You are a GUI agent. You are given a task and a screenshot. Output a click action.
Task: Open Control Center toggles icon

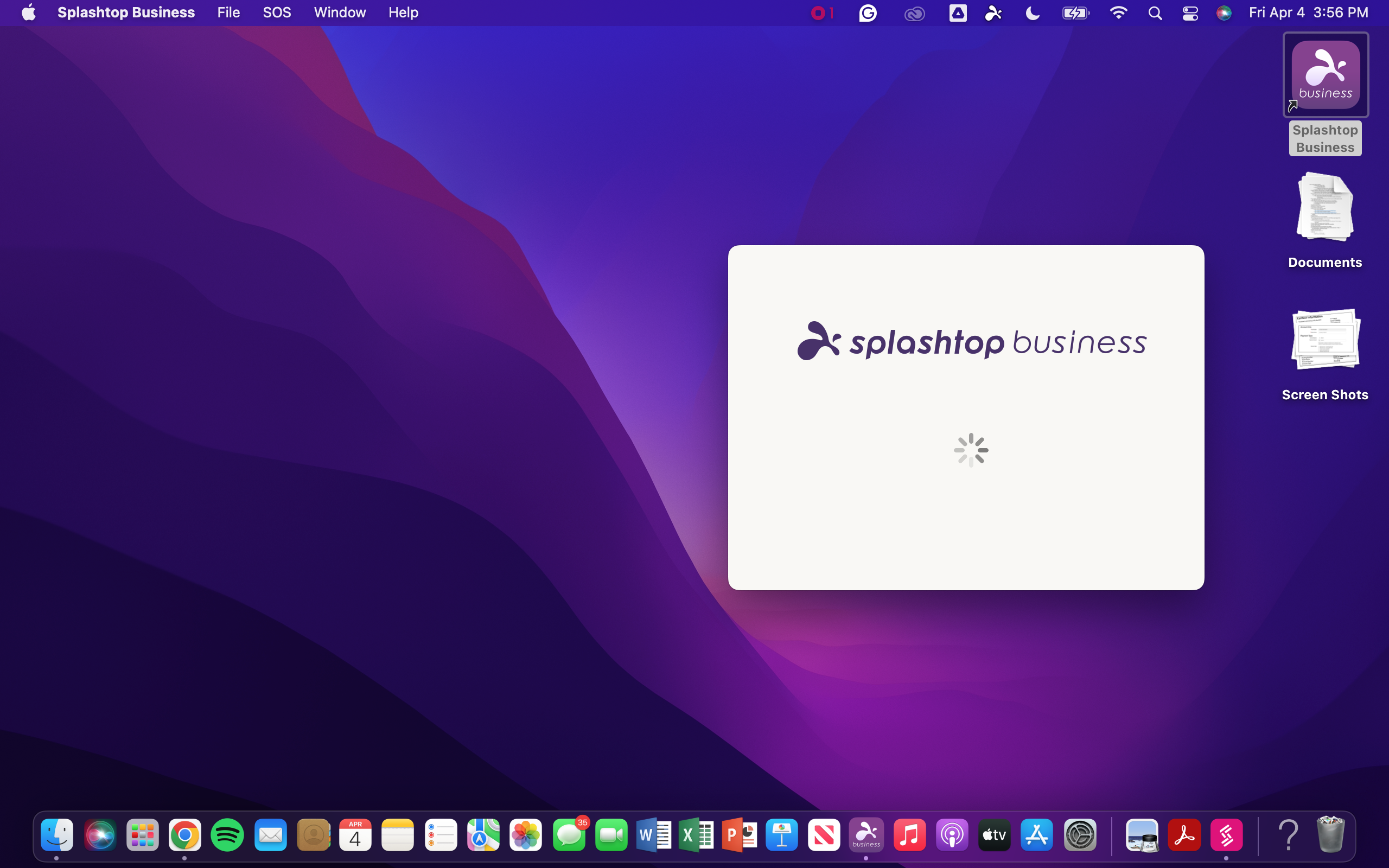click(x=1190, y=12)
